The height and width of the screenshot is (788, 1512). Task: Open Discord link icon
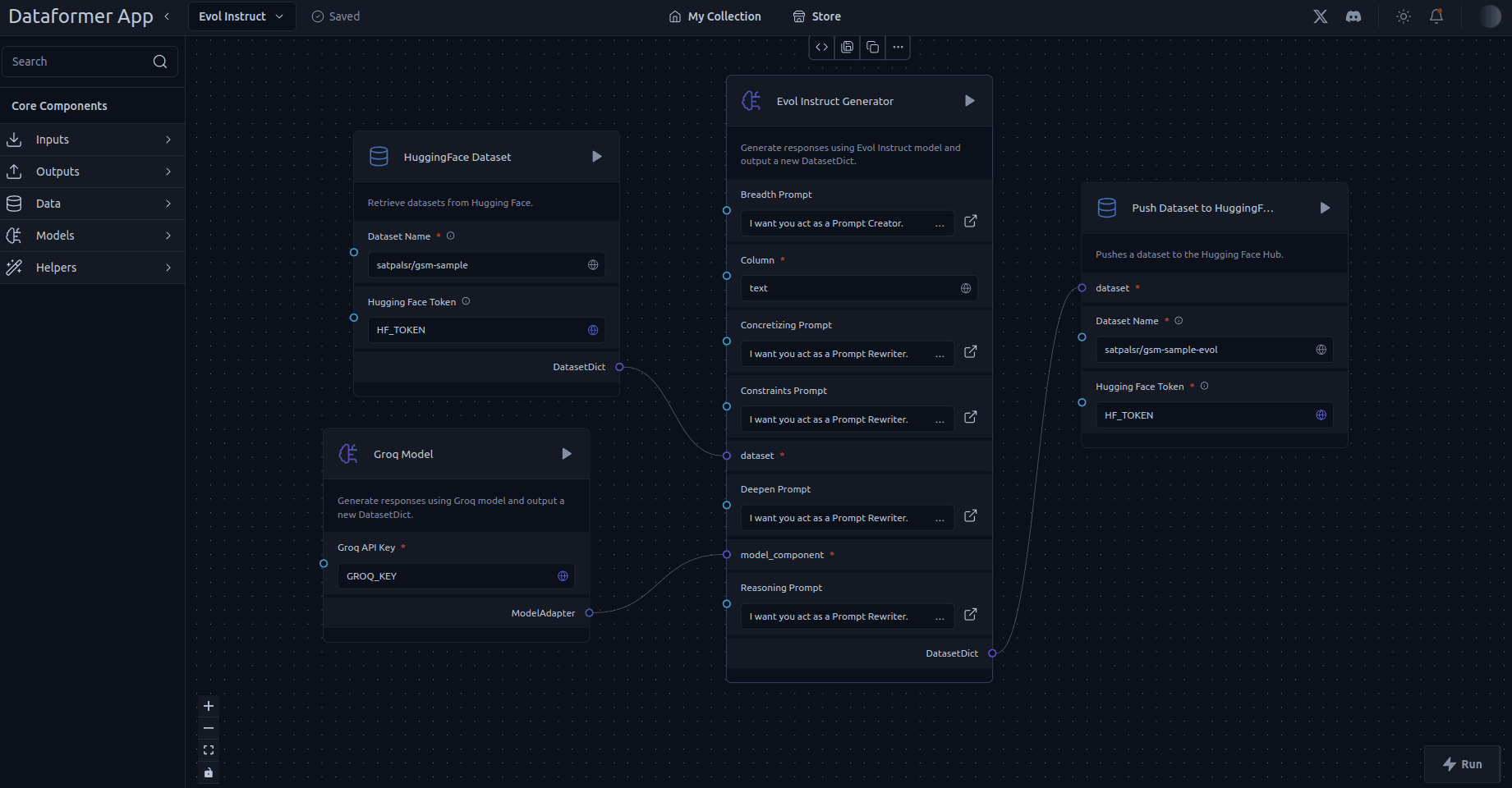point(1353,16)
